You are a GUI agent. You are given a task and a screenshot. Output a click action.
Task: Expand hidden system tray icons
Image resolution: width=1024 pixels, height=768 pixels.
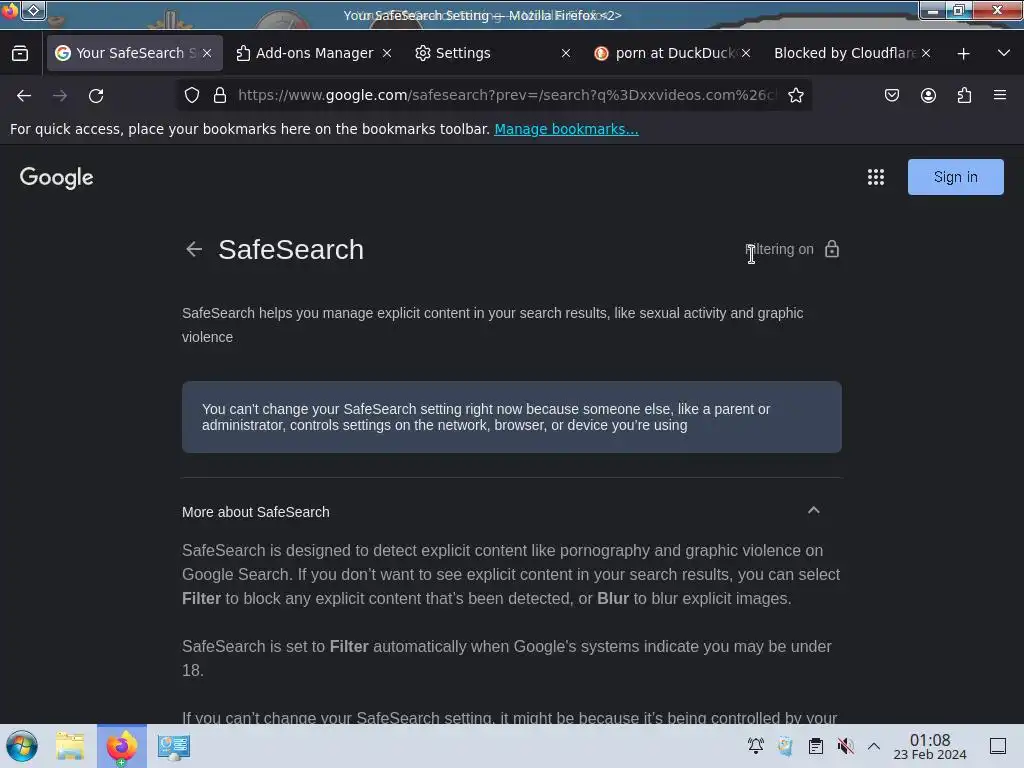tap(874, 746)
